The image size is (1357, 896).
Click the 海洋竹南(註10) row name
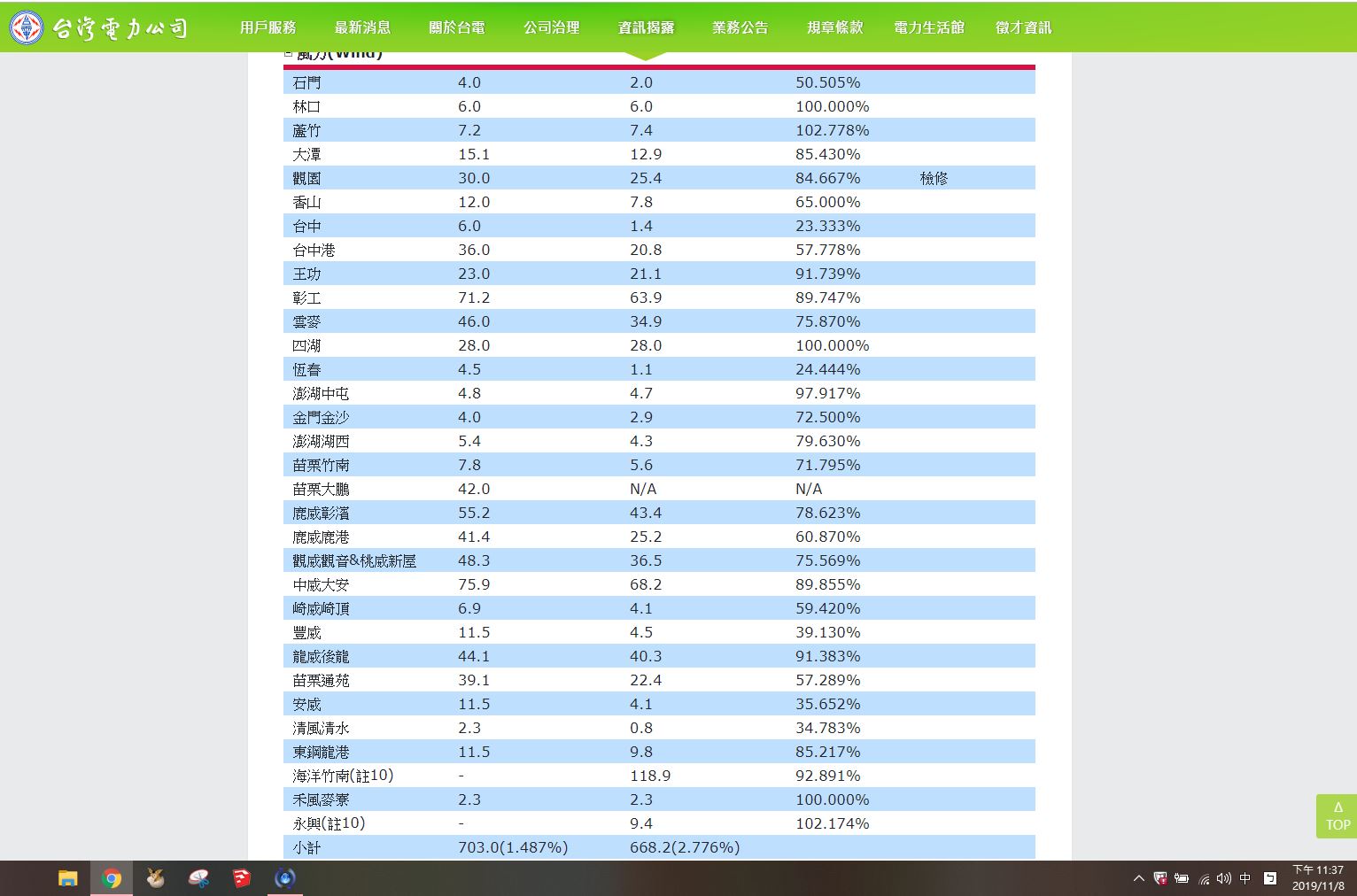coord(343,776)
